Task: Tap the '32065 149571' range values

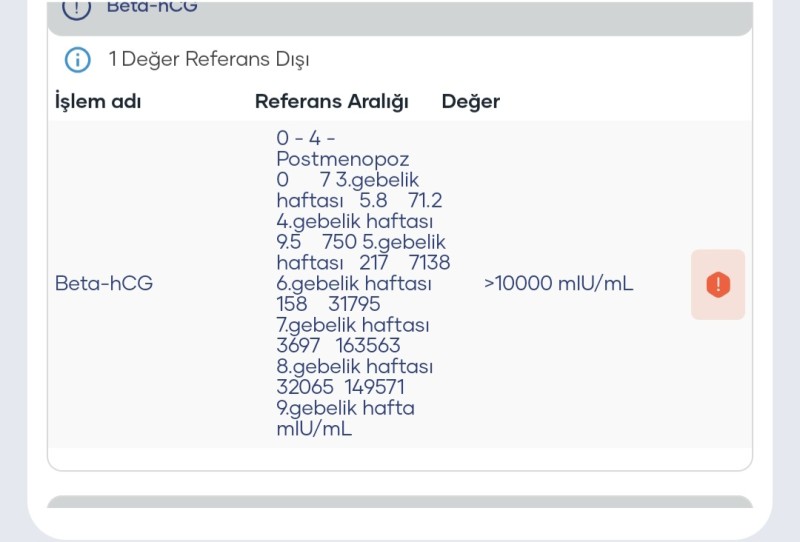Action: (x=340, y=387)
